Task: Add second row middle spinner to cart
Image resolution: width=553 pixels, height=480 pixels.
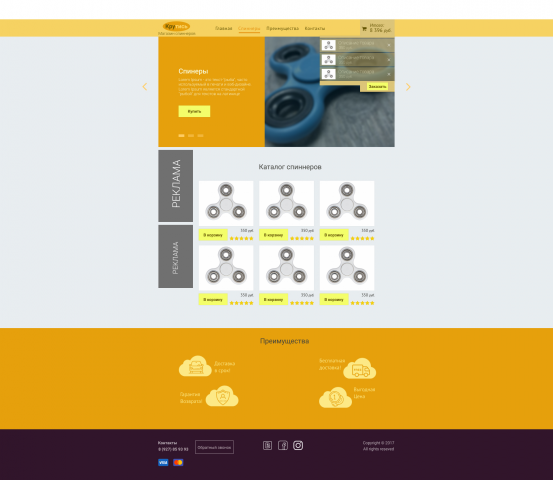Action: pos(274,299)
